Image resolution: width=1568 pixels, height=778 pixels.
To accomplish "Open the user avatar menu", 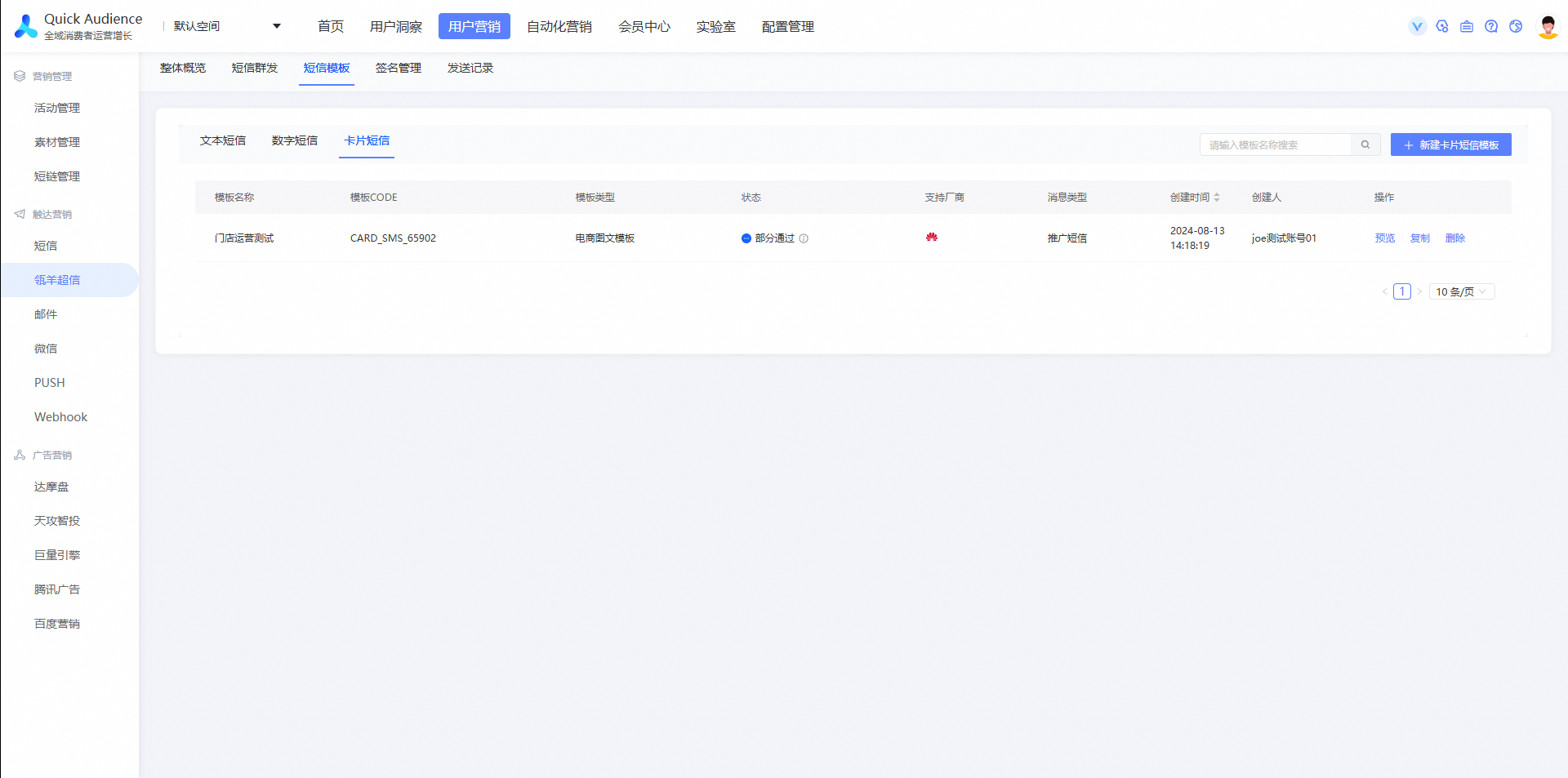I will 1548,26.
